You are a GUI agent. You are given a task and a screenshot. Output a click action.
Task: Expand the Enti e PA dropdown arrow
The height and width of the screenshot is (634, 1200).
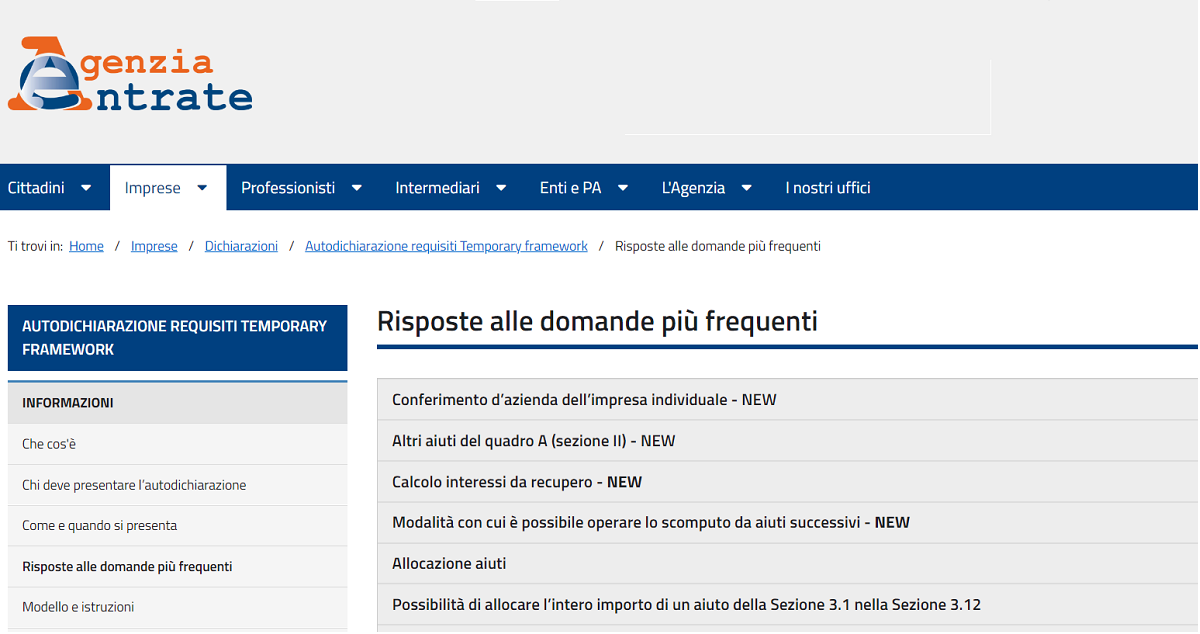[623, 188]
